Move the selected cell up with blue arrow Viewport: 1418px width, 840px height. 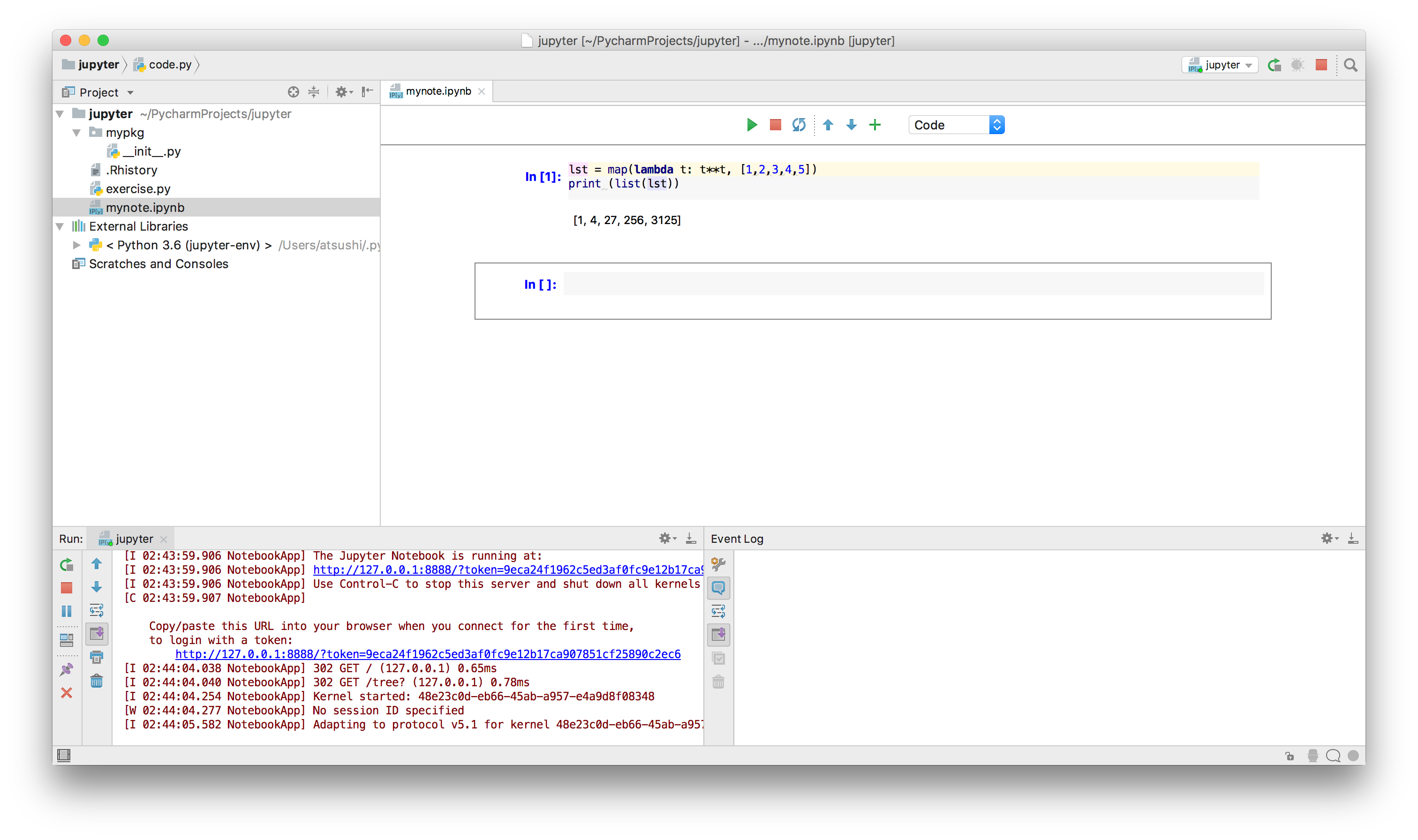[x=828, y=125]
